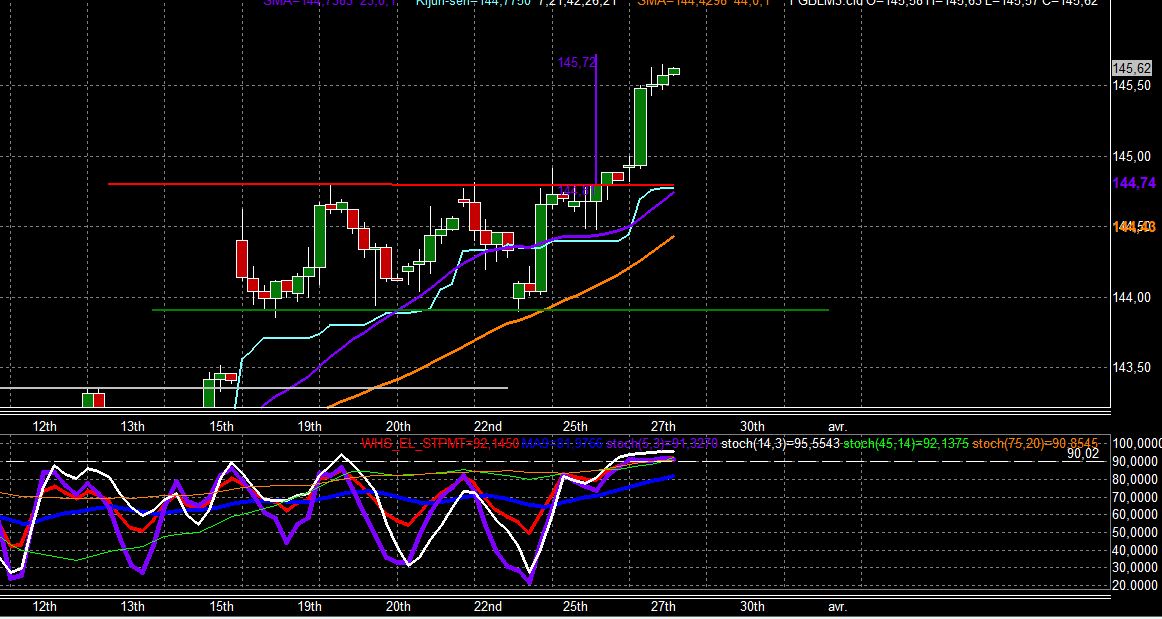Click 40,0000 on the stochastic scale

[1137, 550]
